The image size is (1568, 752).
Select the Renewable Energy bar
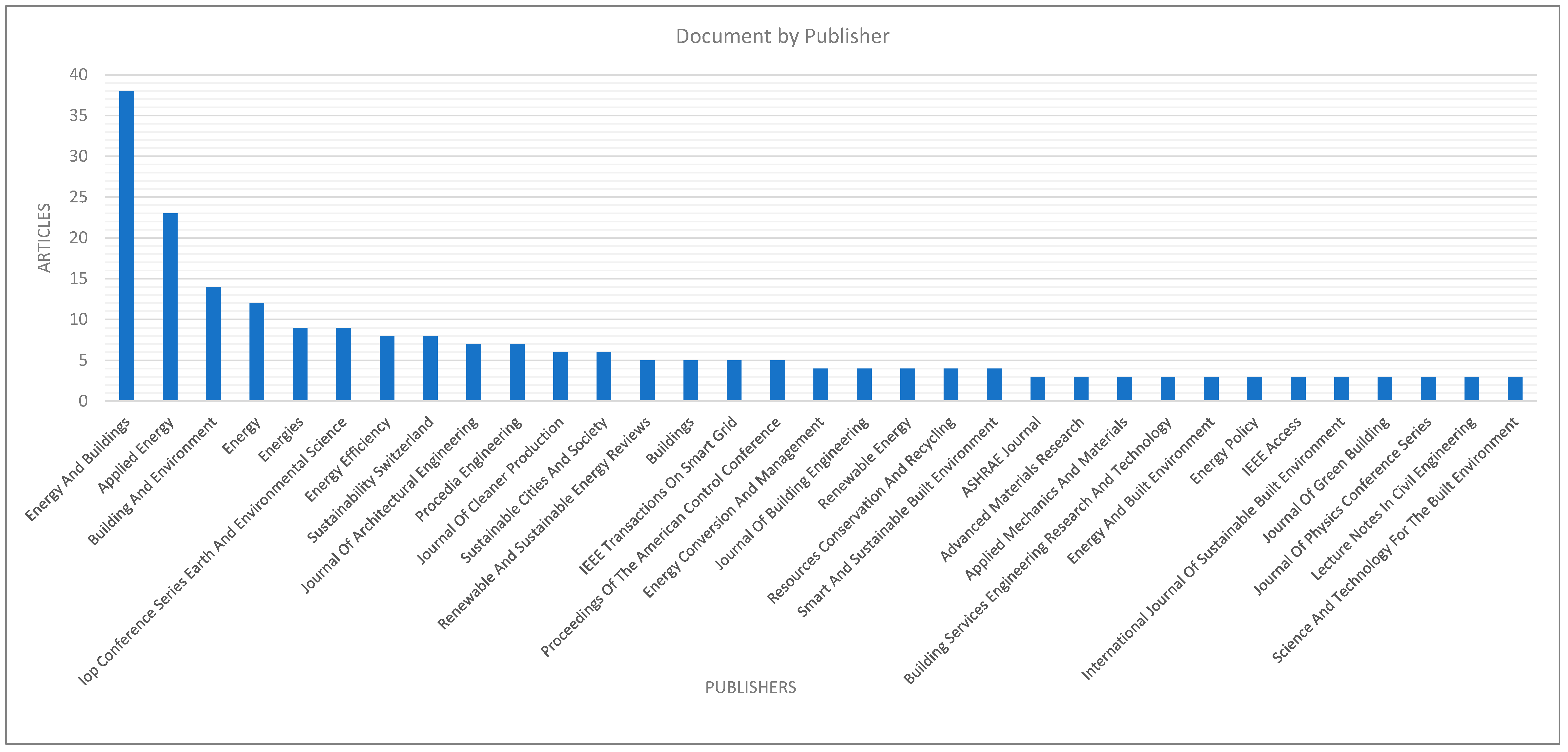[907, 384]
